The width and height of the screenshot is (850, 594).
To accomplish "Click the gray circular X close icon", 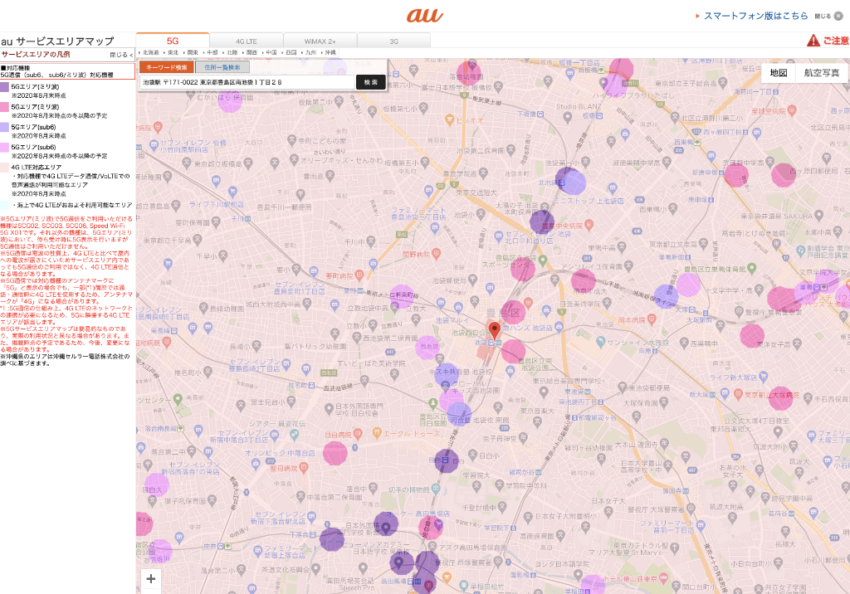I will pos(838,16).
